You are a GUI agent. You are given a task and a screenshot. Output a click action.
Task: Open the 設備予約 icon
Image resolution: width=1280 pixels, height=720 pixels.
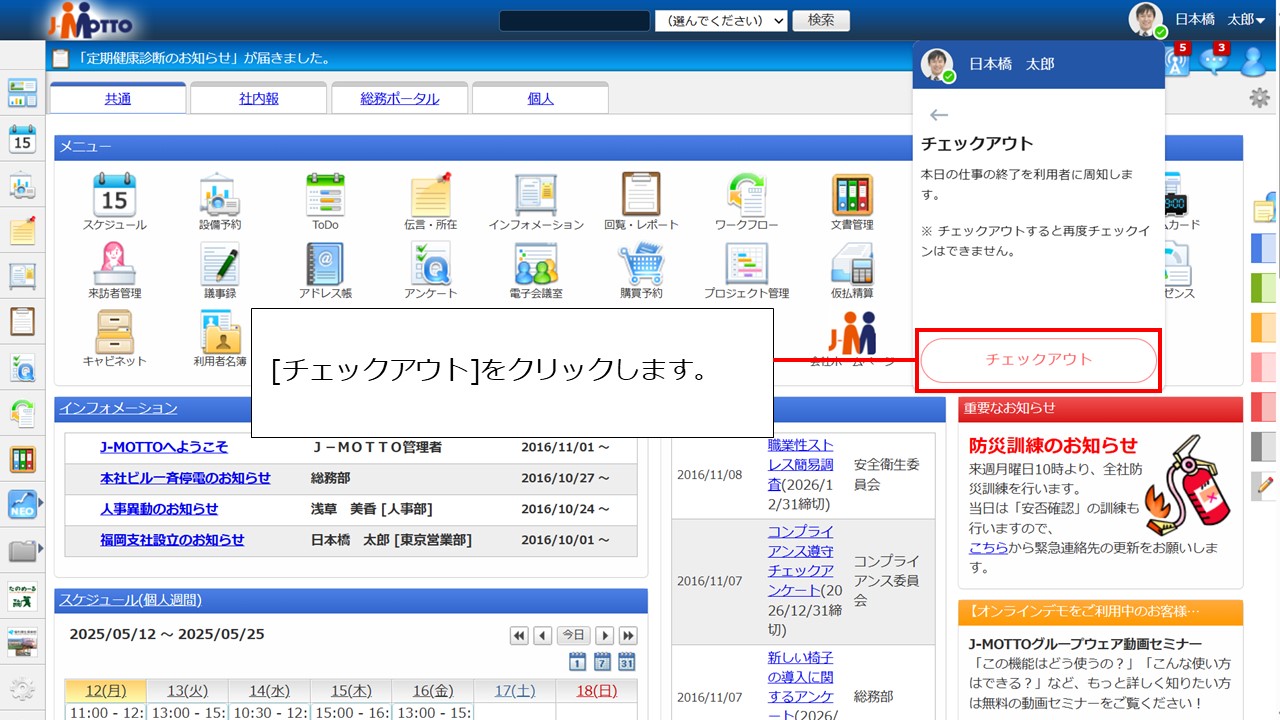(x=219, y=195)
